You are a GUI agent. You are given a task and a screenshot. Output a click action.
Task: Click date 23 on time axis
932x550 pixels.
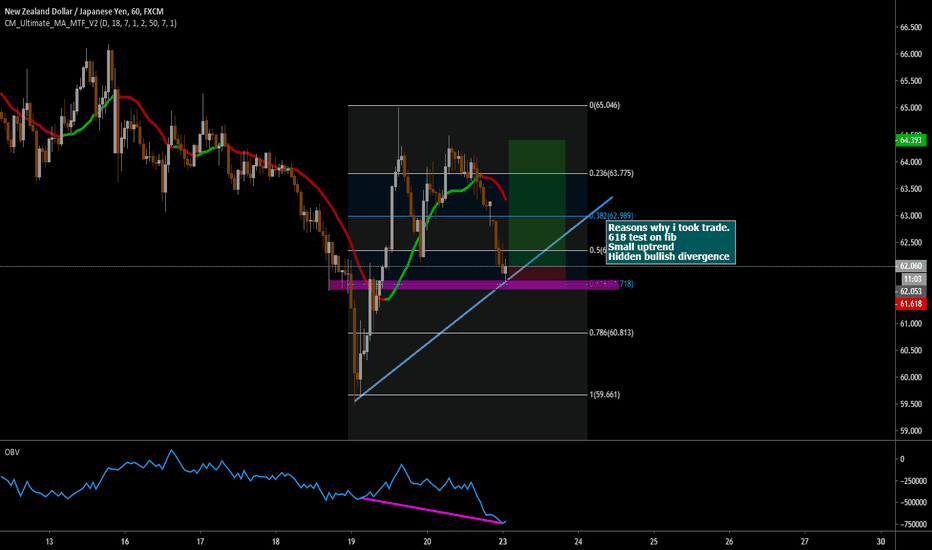tap(503, 542)
